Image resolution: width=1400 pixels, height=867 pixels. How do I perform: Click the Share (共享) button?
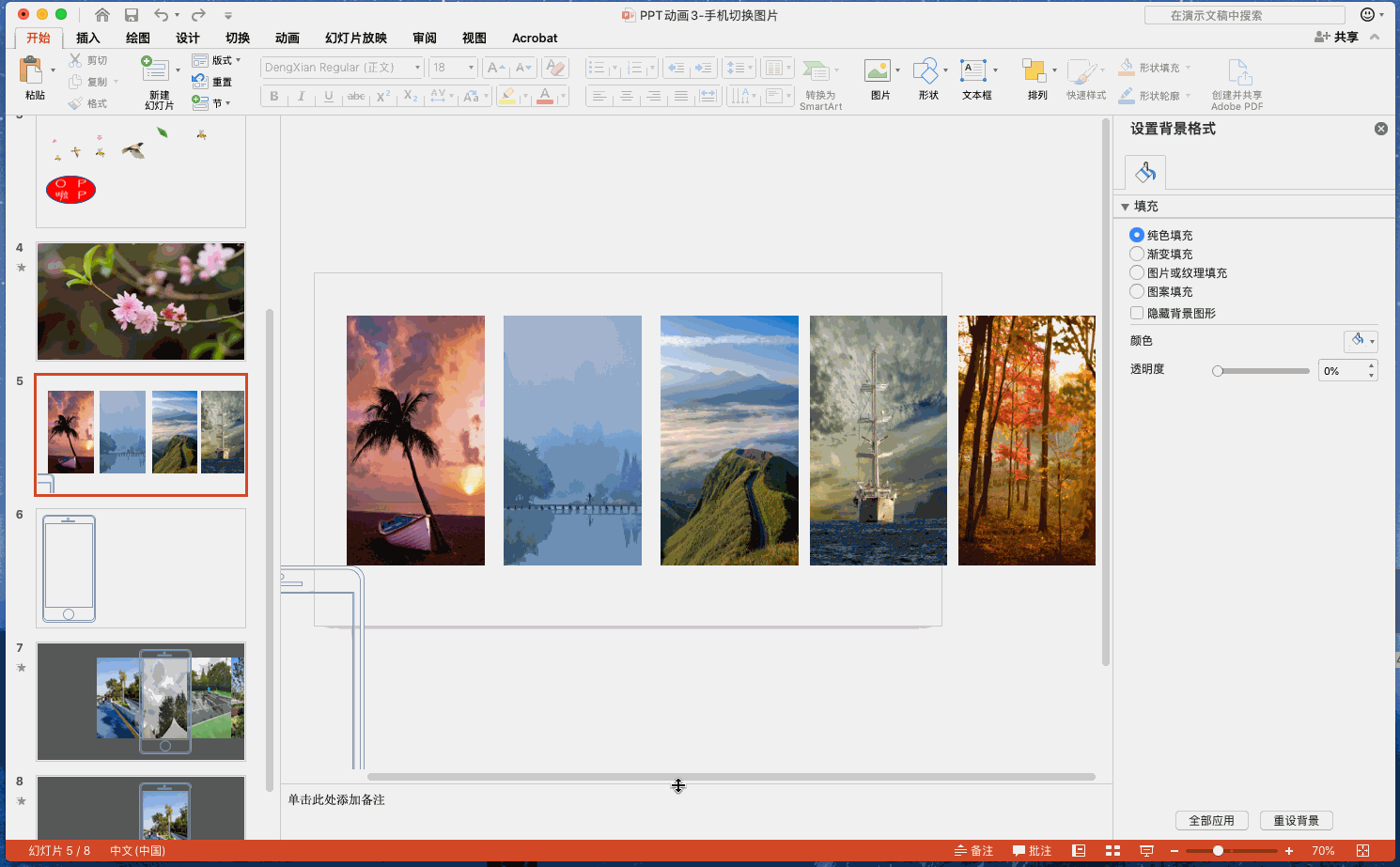1336,37
